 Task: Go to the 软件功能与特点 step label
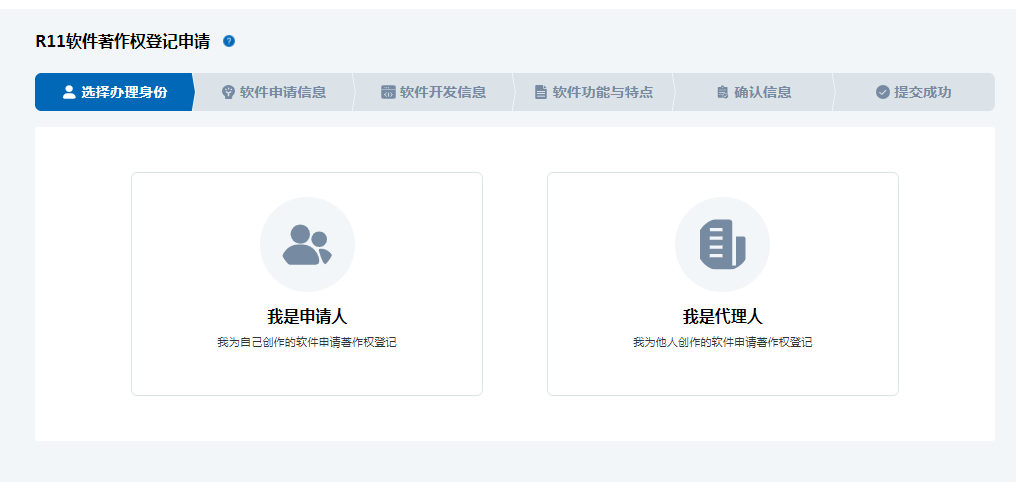(603, 92)
